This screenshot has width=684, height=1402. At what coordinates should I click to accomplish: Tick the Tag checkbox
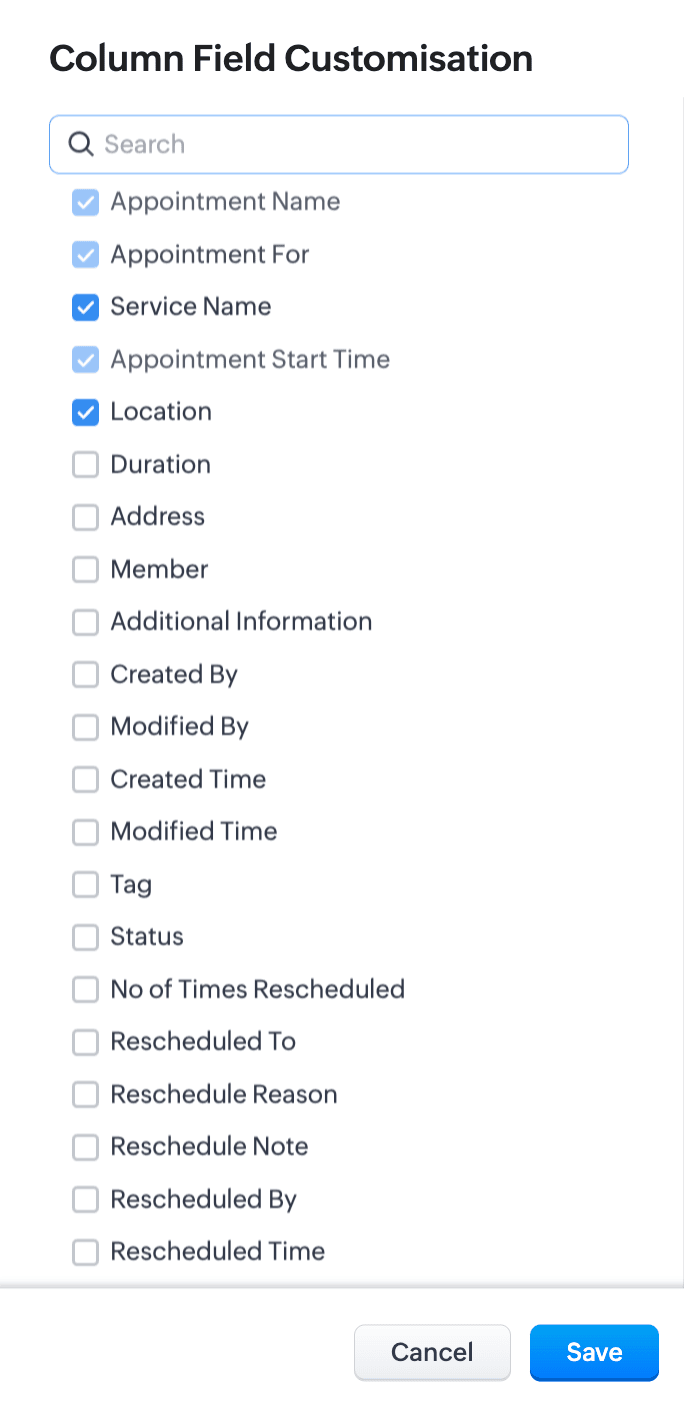point(86,884)
